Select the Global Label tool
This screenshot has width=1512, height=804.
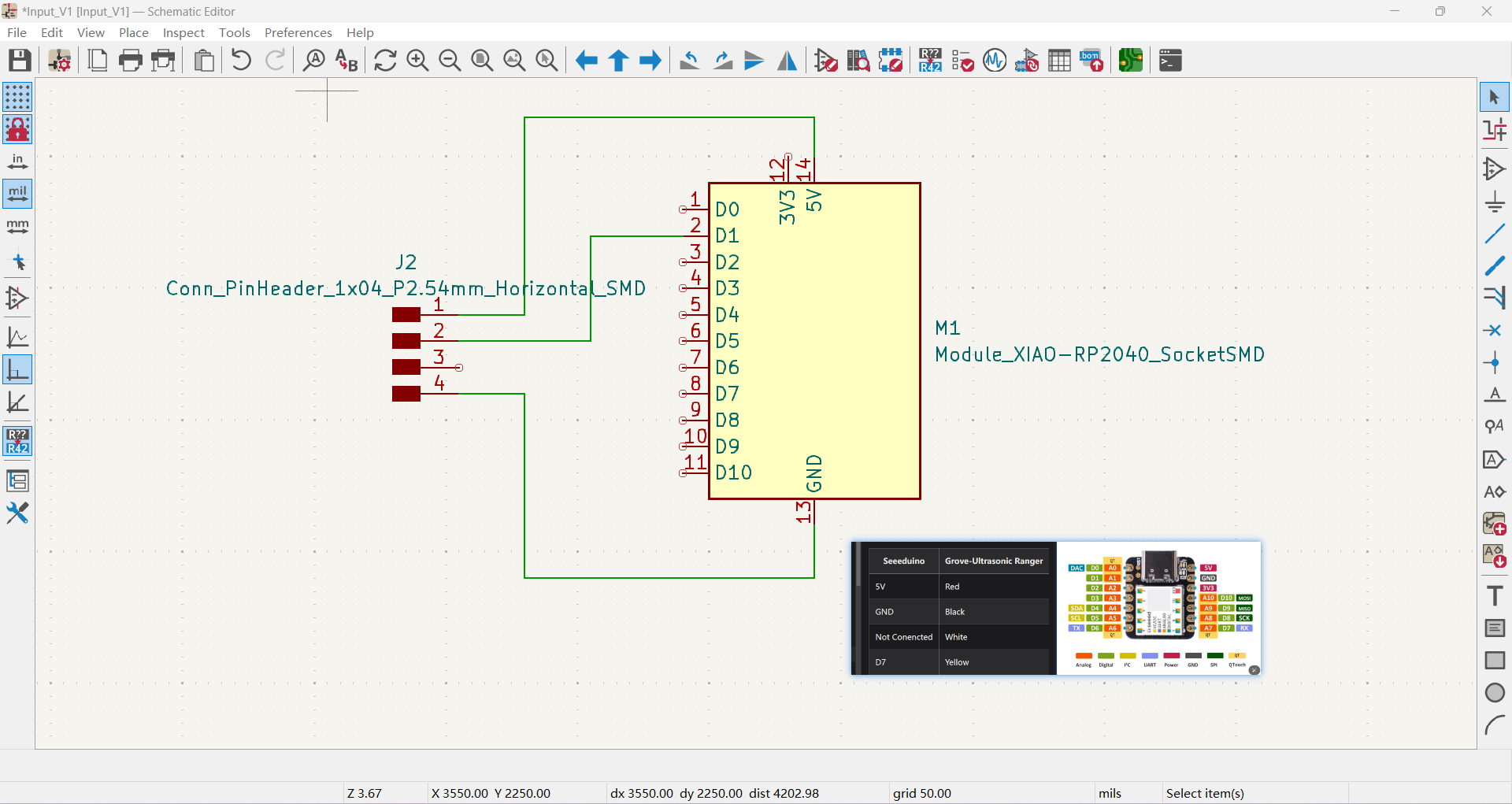[x=1494, y=459]
